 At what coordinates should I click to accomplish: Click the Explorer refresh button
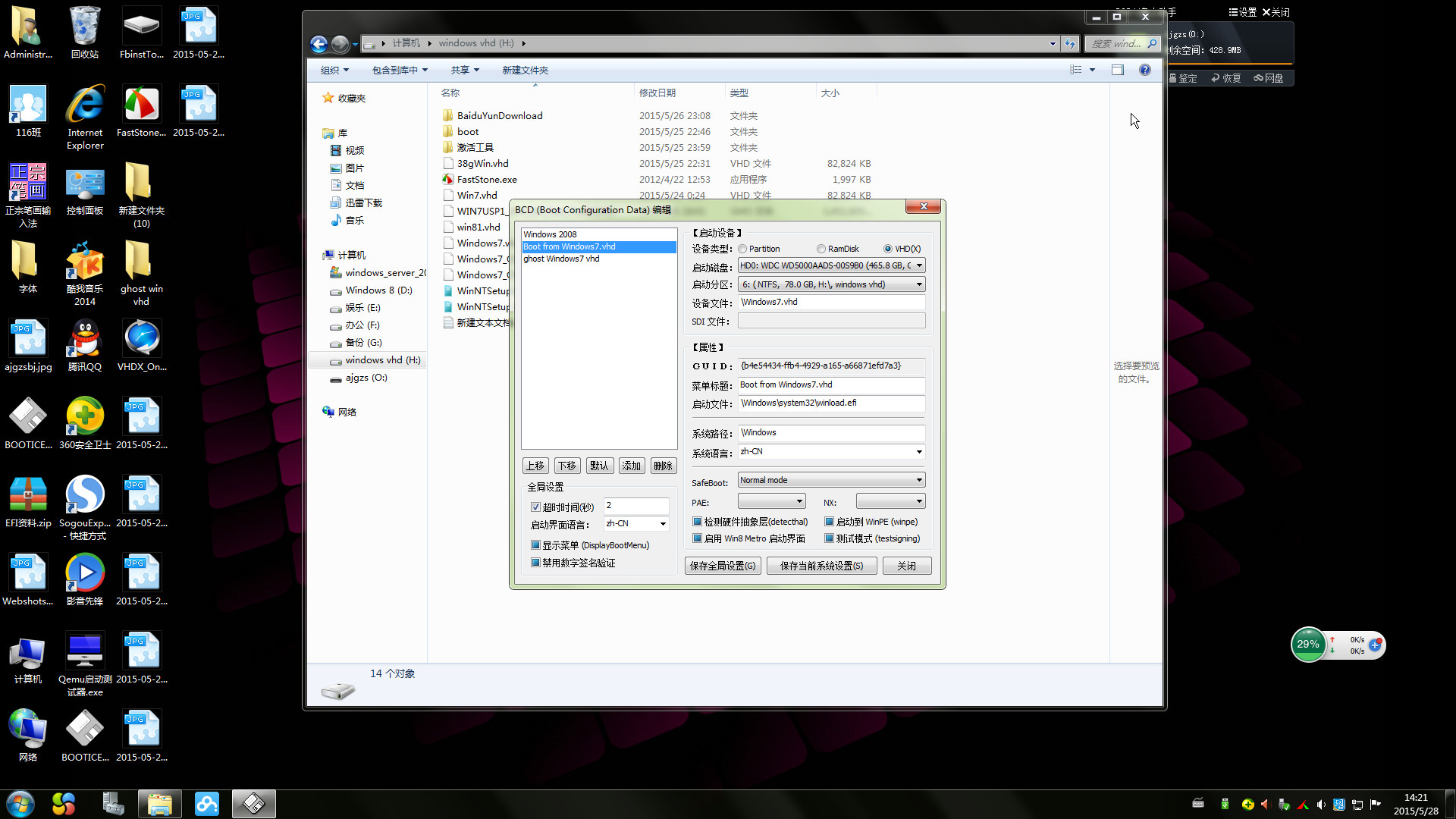click(1070, 44)
